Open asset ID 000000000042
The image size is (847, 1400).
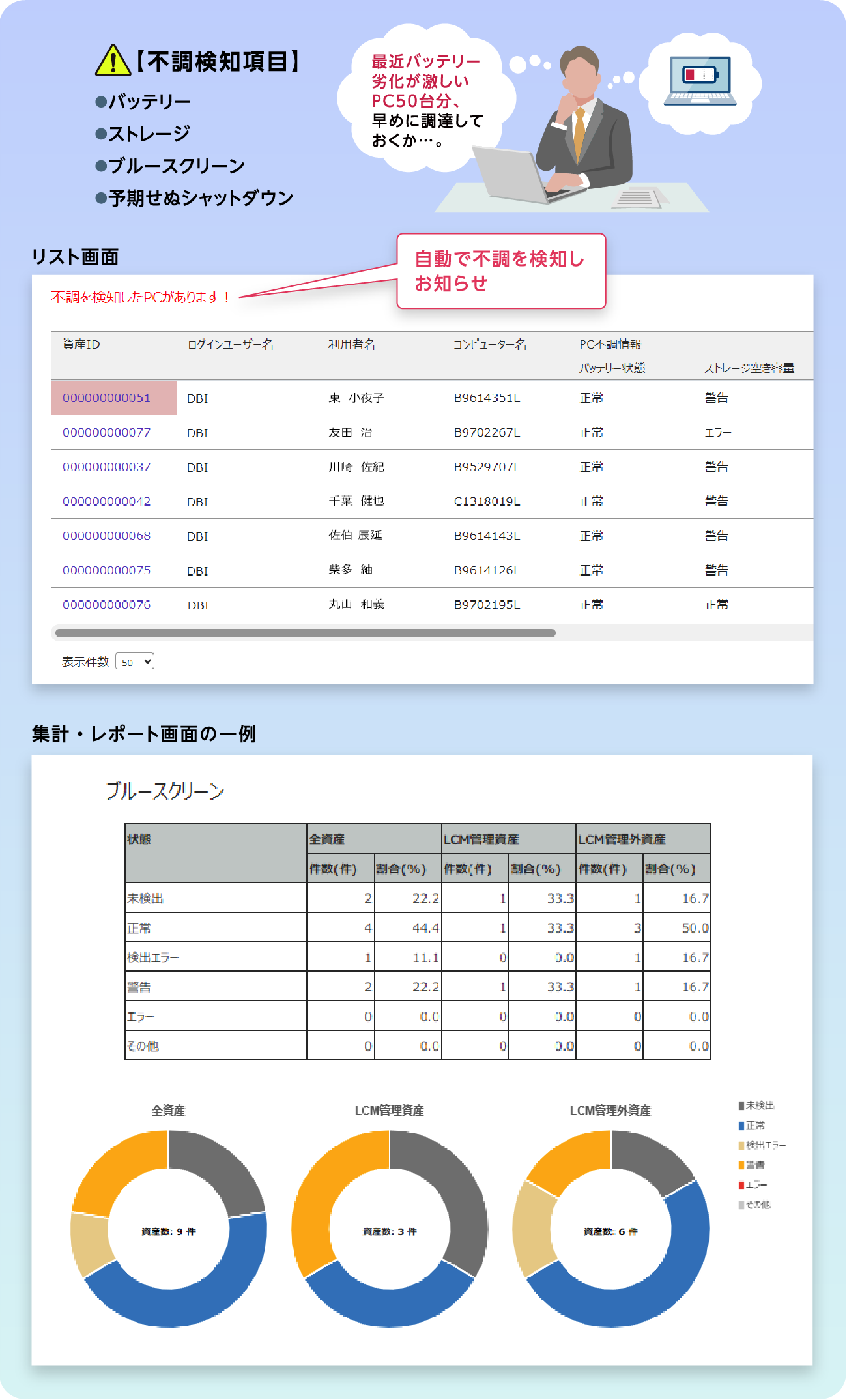click(x=106, y=501)
